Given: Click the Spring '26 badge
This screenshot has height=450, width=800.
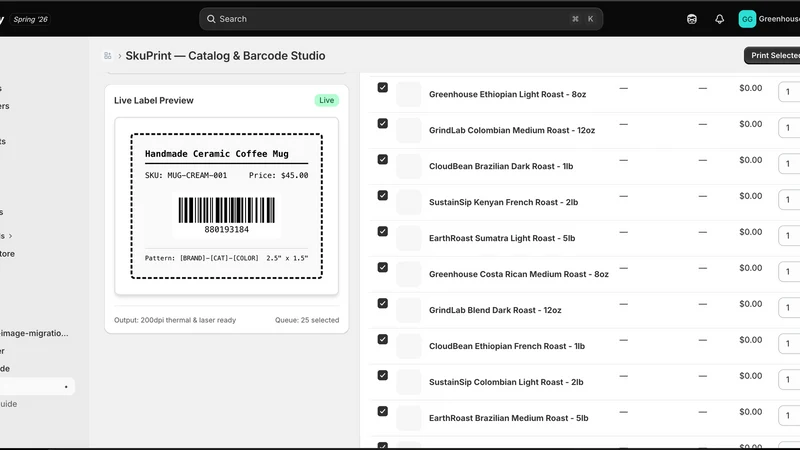Looking at the screenshot, I should (x=31, y=19).
